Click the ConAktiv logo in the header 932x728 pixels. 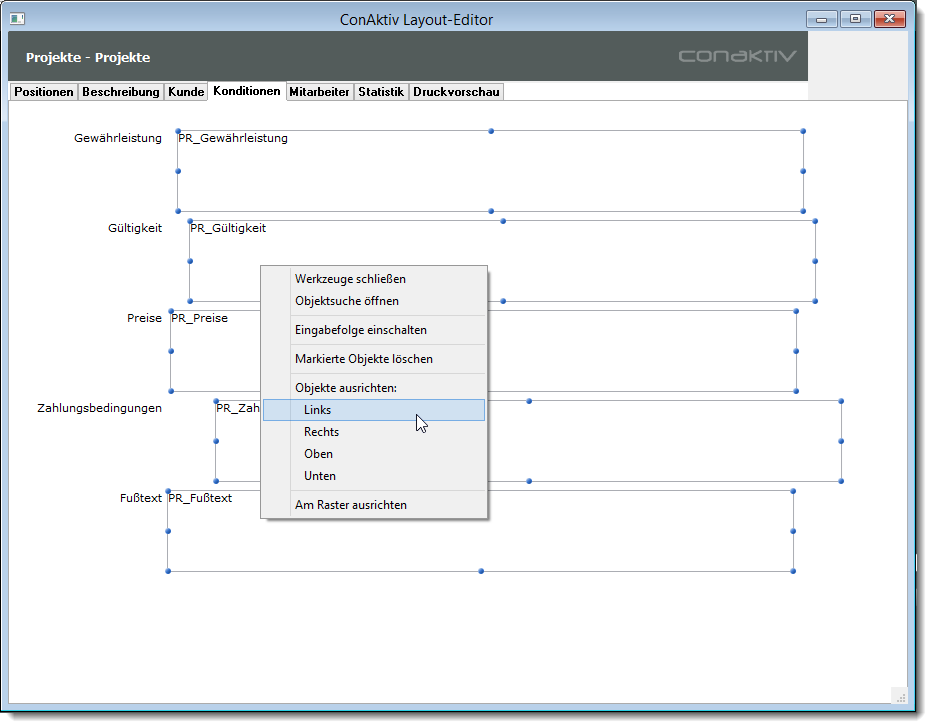(x=737, y=56)
